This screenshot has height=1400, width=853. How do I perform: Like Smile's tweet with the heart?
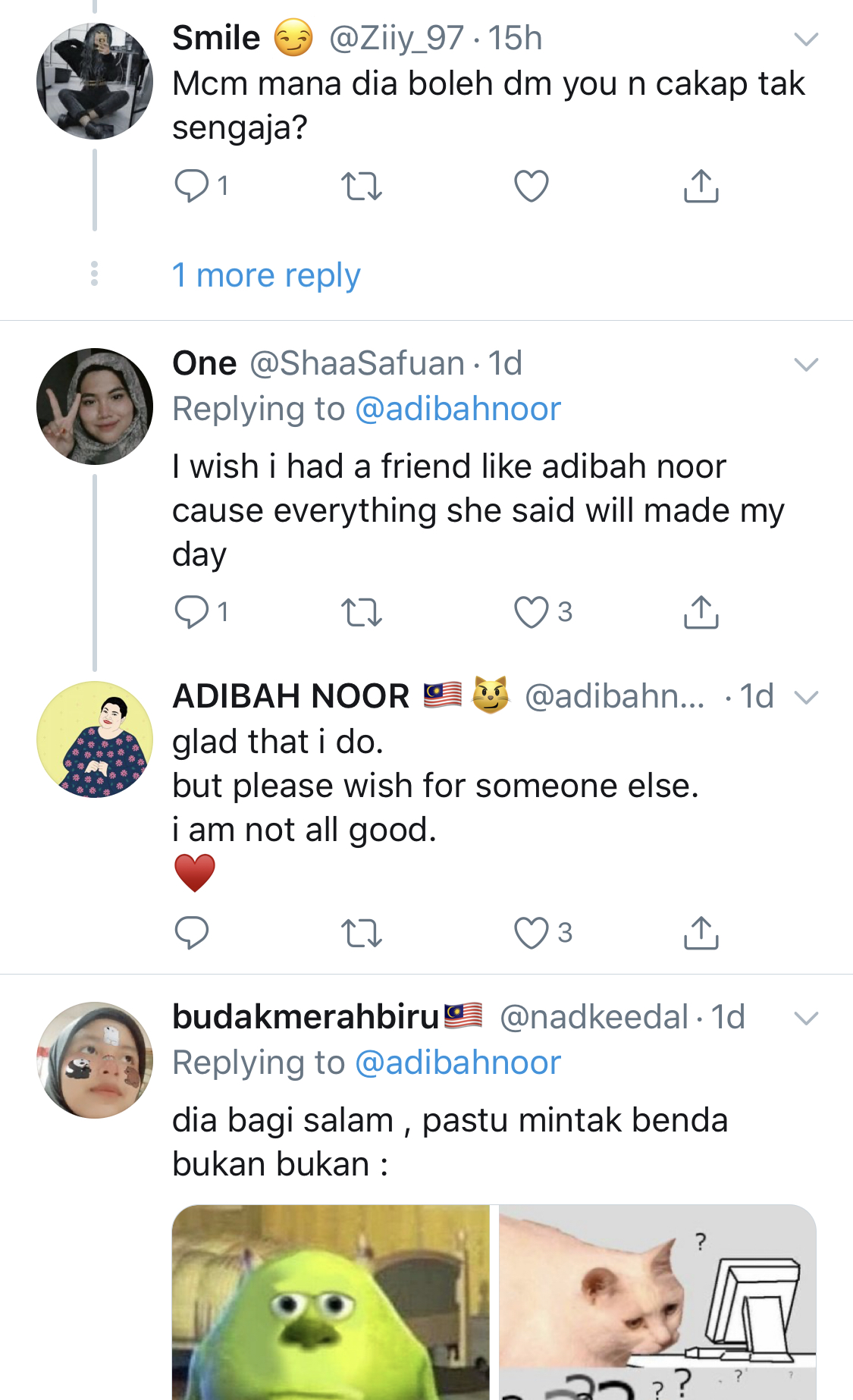[x=531, y=186]
